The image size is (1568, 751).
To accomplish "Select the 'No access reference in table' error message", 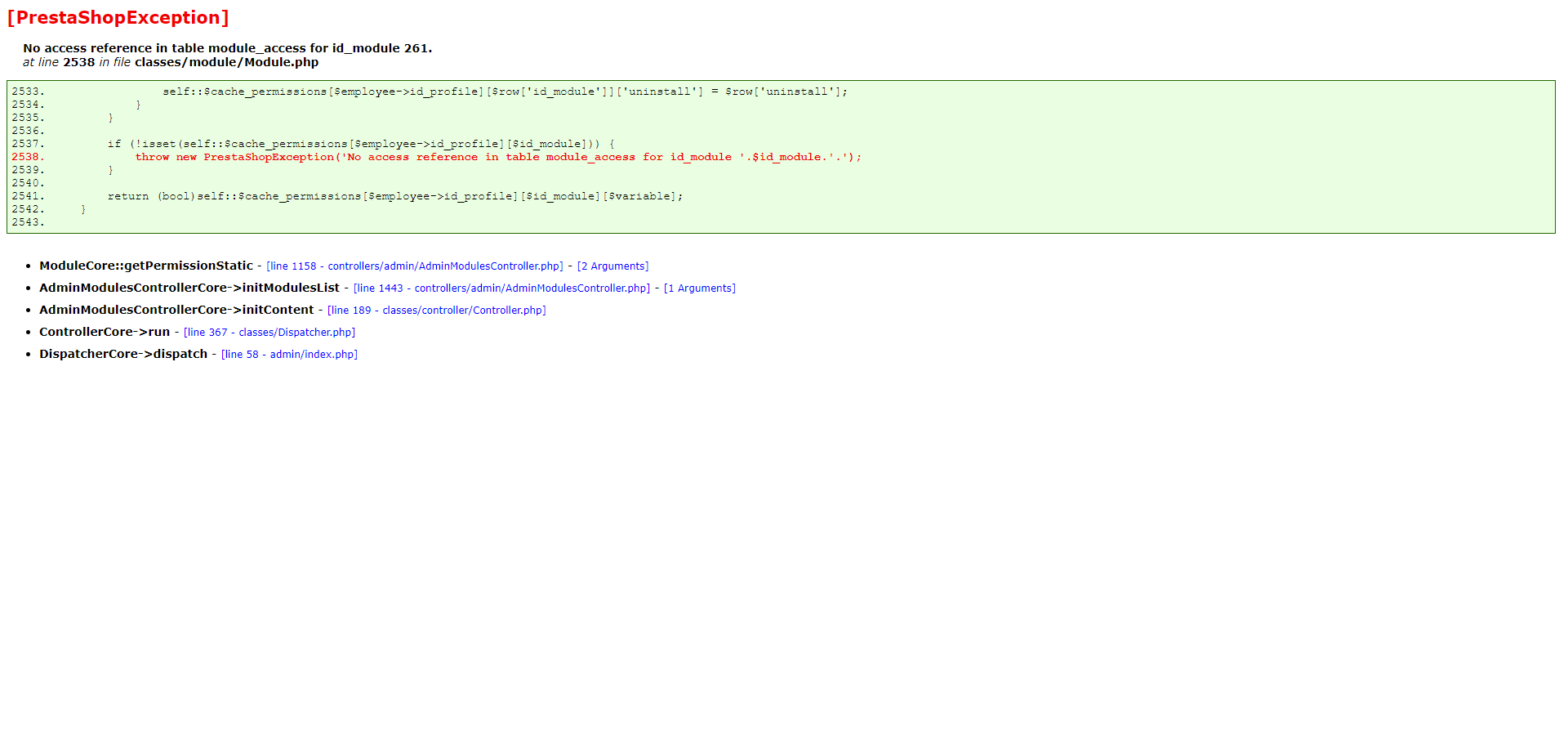I will click(x=228, y=48).
